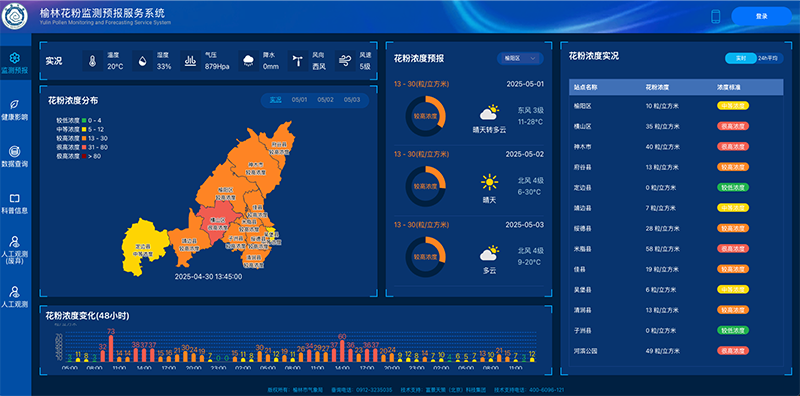Click the orange 较高浓度 legend swatch
Viewport: 800px width, 396px height.
point(84,138)
